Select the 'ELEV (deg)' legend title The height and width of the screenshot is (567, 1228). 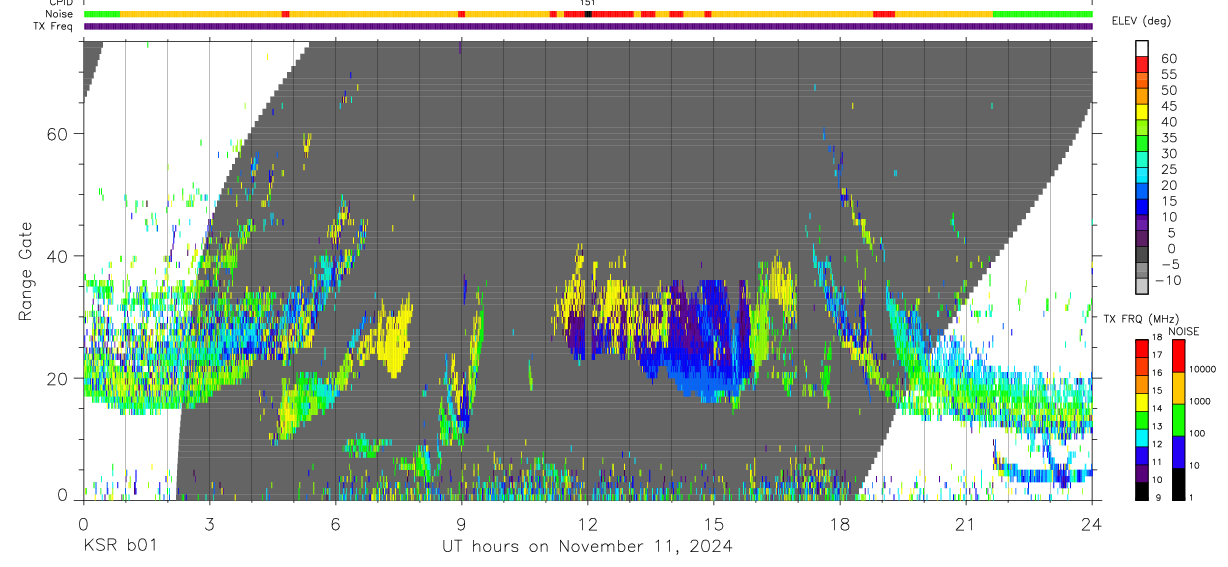coord(1141,20)
